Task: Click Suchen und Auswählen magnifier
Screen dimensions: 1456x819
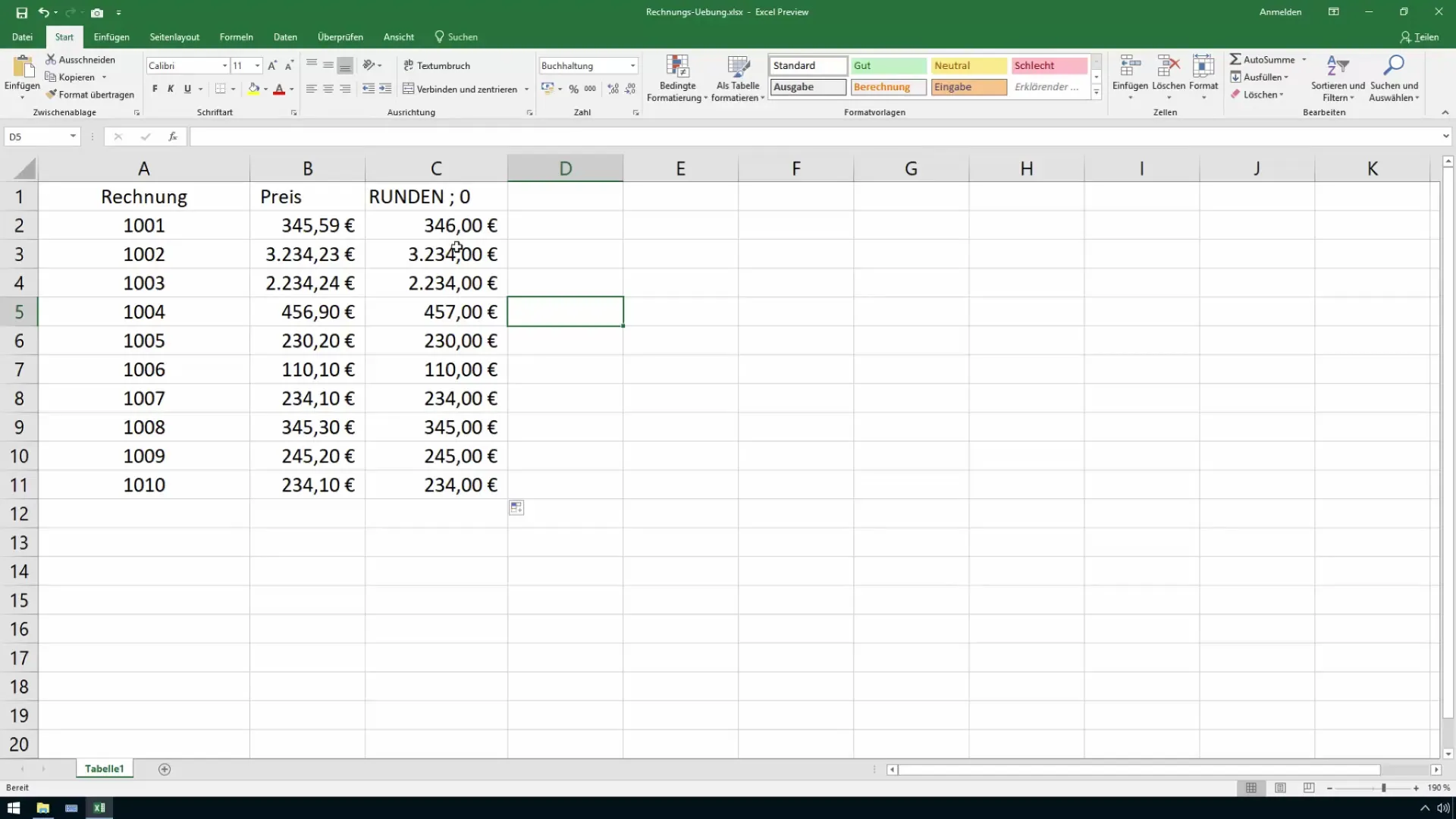Action: (1394, 78)
